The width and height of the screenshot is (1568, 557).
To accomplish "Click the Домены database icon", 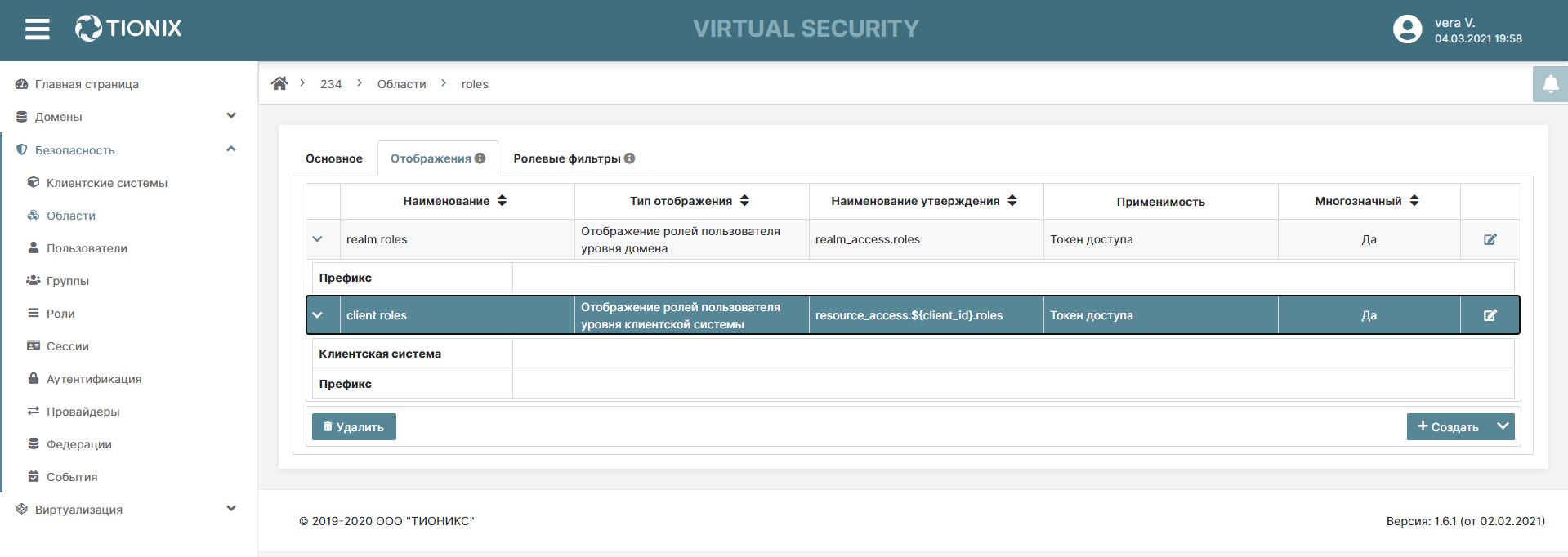I will pyautogui.click(x=22, y=117).
